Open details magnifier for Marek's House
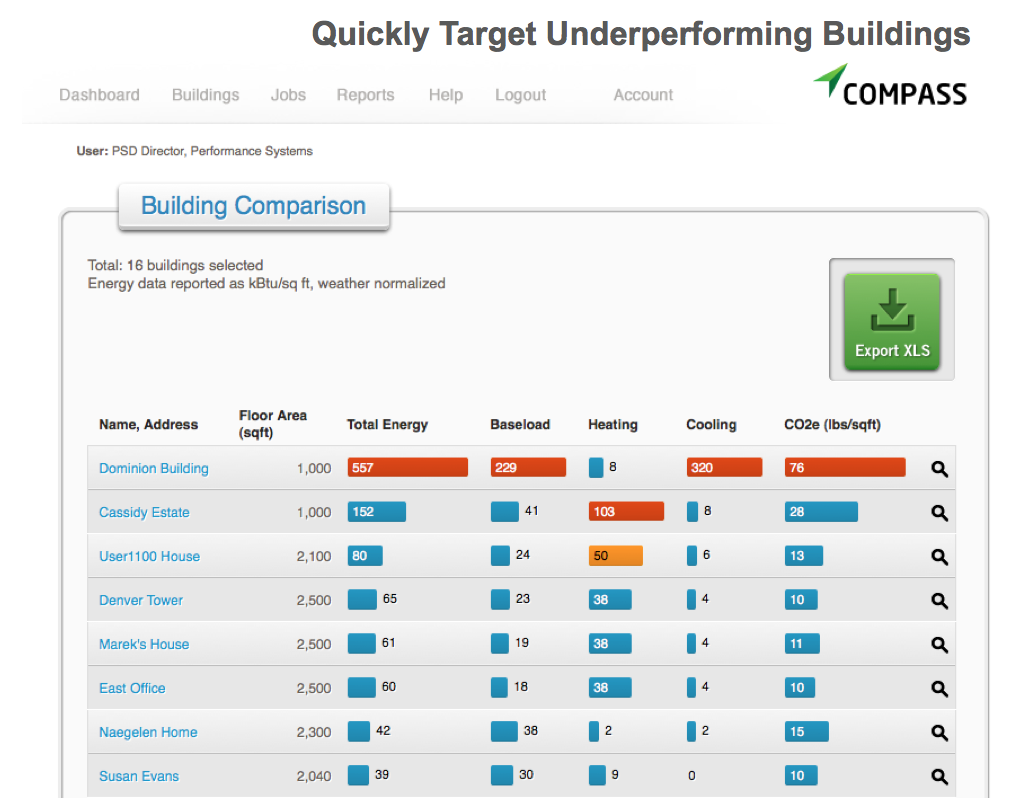This screenshot has height=798, width=1030. pyautogui.click(x=939, y=644)
